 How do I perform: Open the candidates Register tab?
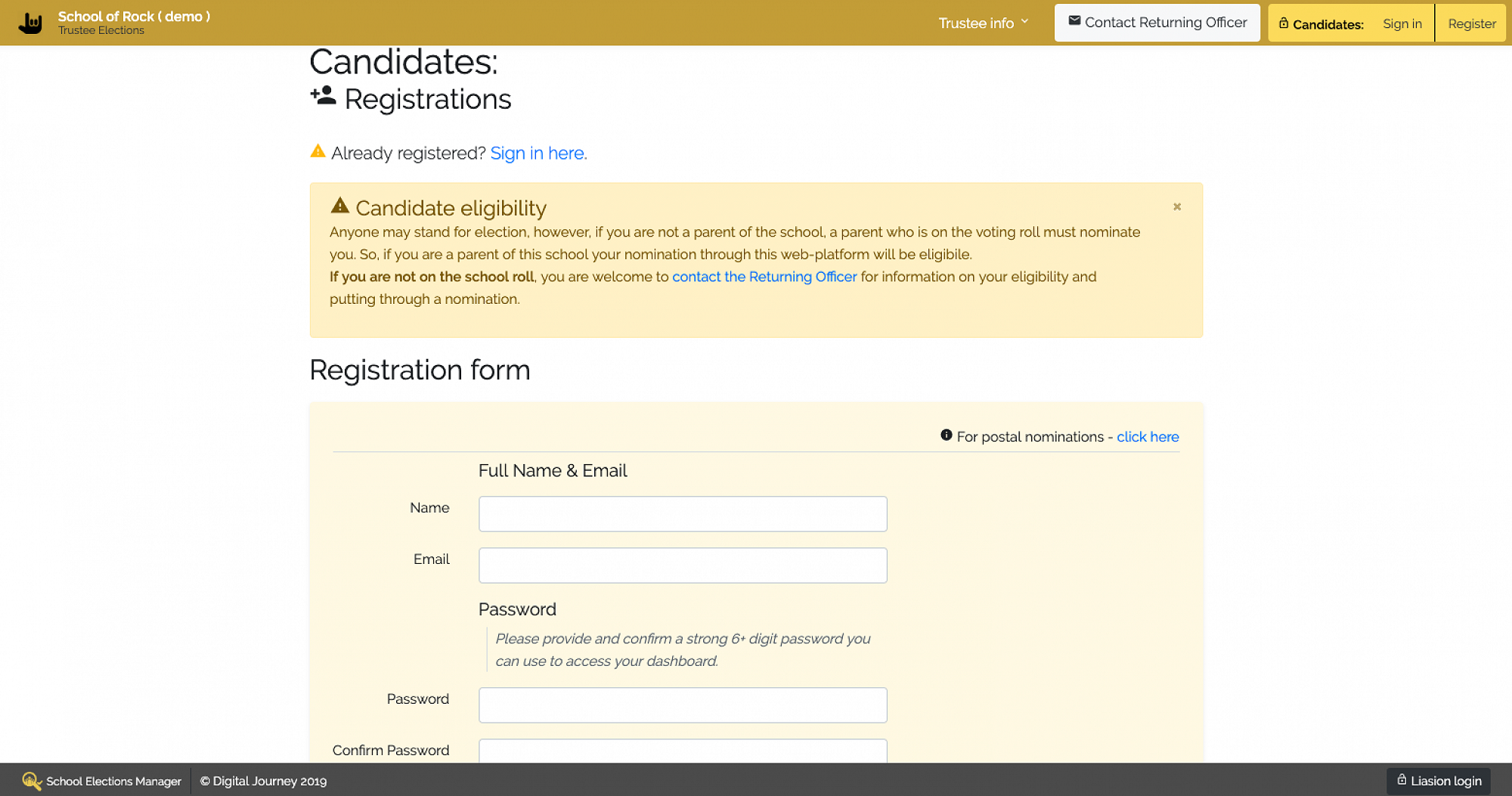click(1471, 23)
